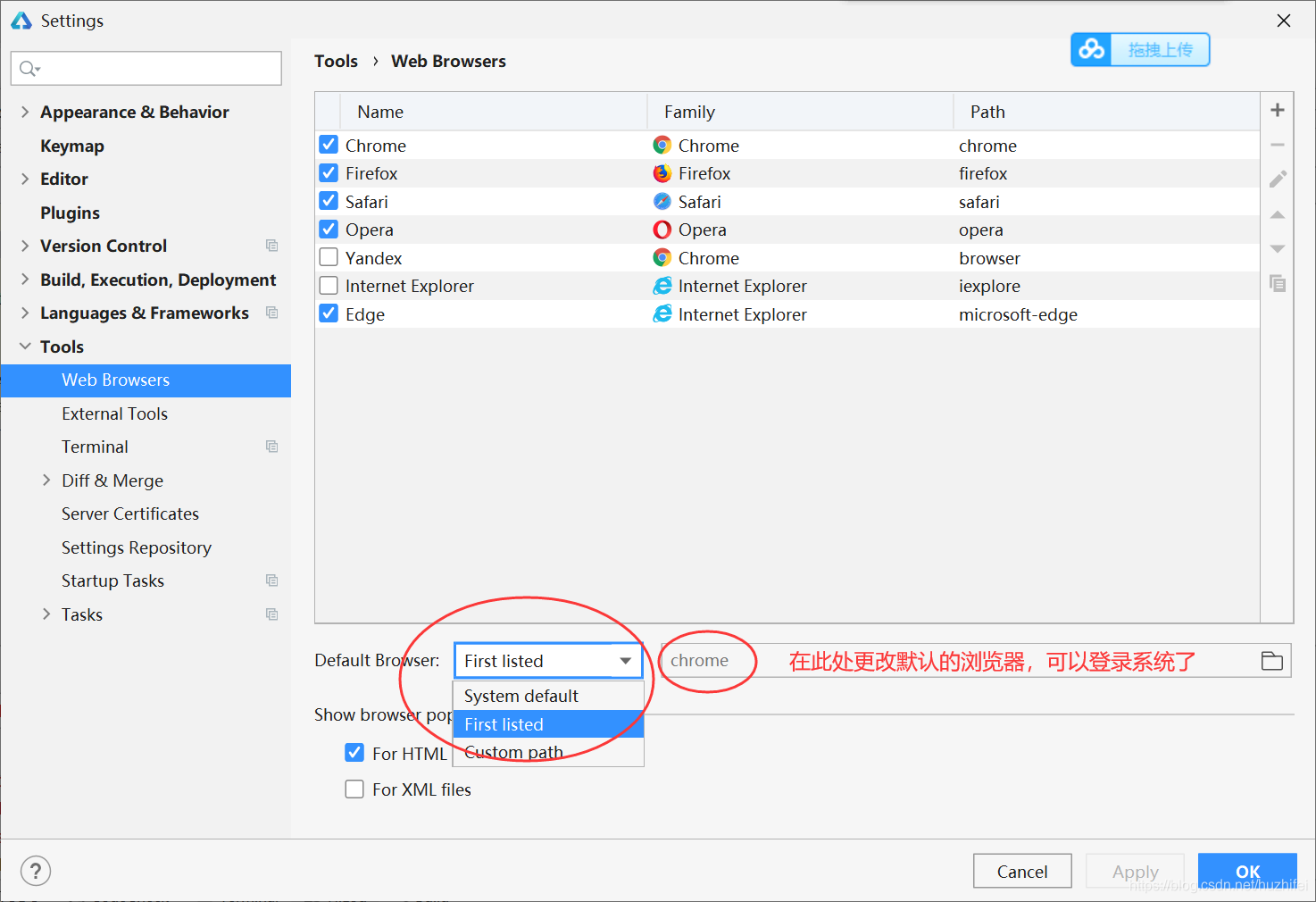Viewport: 1316px width, 902px height.
Task: Click the Android Studio logo in title bar
Action: (x=21, y=20)
